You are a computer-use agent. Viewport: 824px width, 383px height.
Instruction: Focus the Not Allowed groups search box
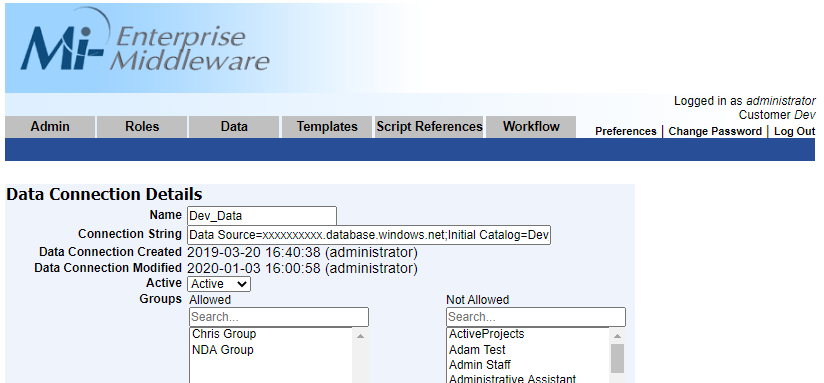coord(535,317)
